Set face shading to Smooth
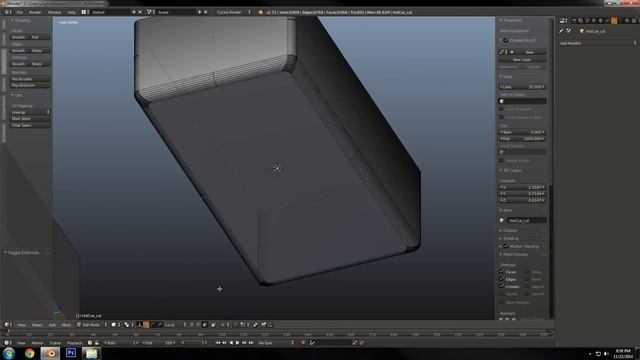Screen dimensions: 640x360 19,37
